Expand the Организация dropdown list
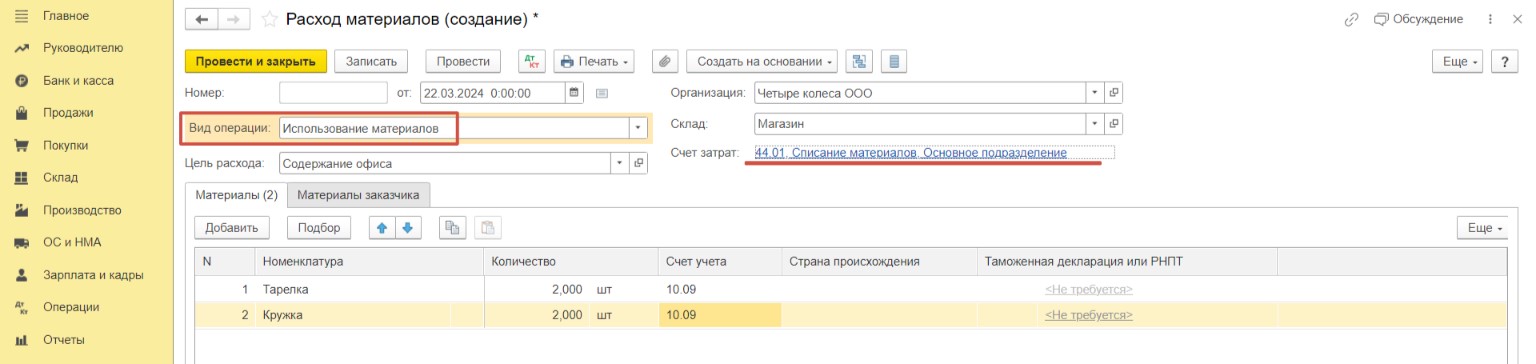The width and height of the screenshot is (1536, 364). pyautogui.click(x=1096, y=93)
